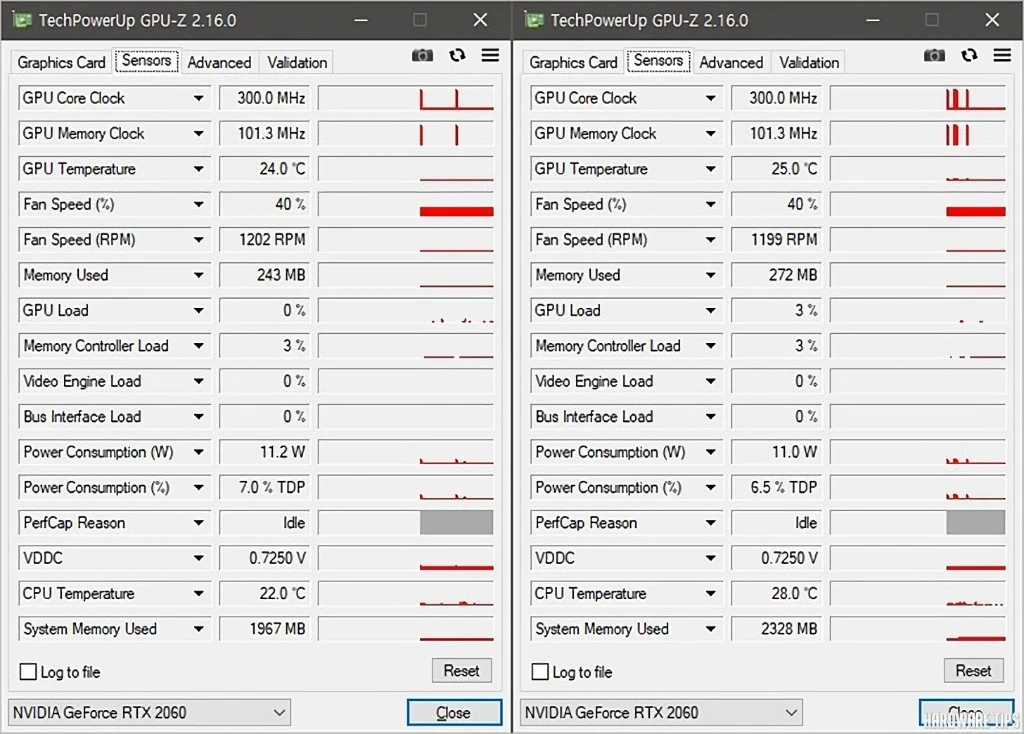Click the 22.0 °C CPU Temperature value
The image size is (1024, 734).
[264, 593]
